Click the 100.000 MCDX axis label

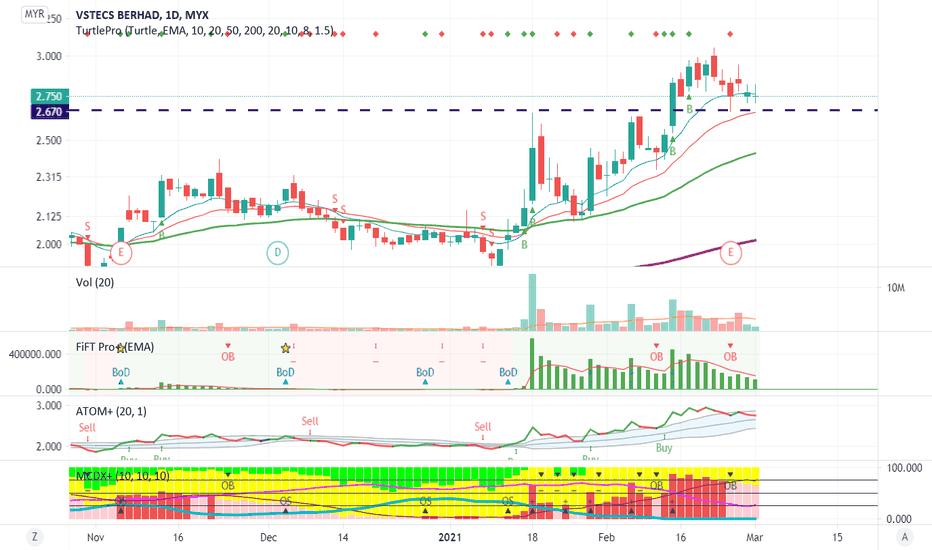click(x=904, y=468)
